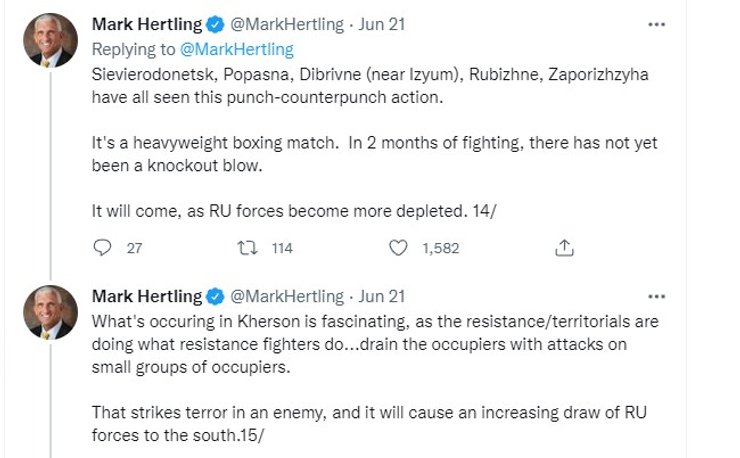Open more options menu for the Kherson tweet
740x458 pixels.
(656, 296)
